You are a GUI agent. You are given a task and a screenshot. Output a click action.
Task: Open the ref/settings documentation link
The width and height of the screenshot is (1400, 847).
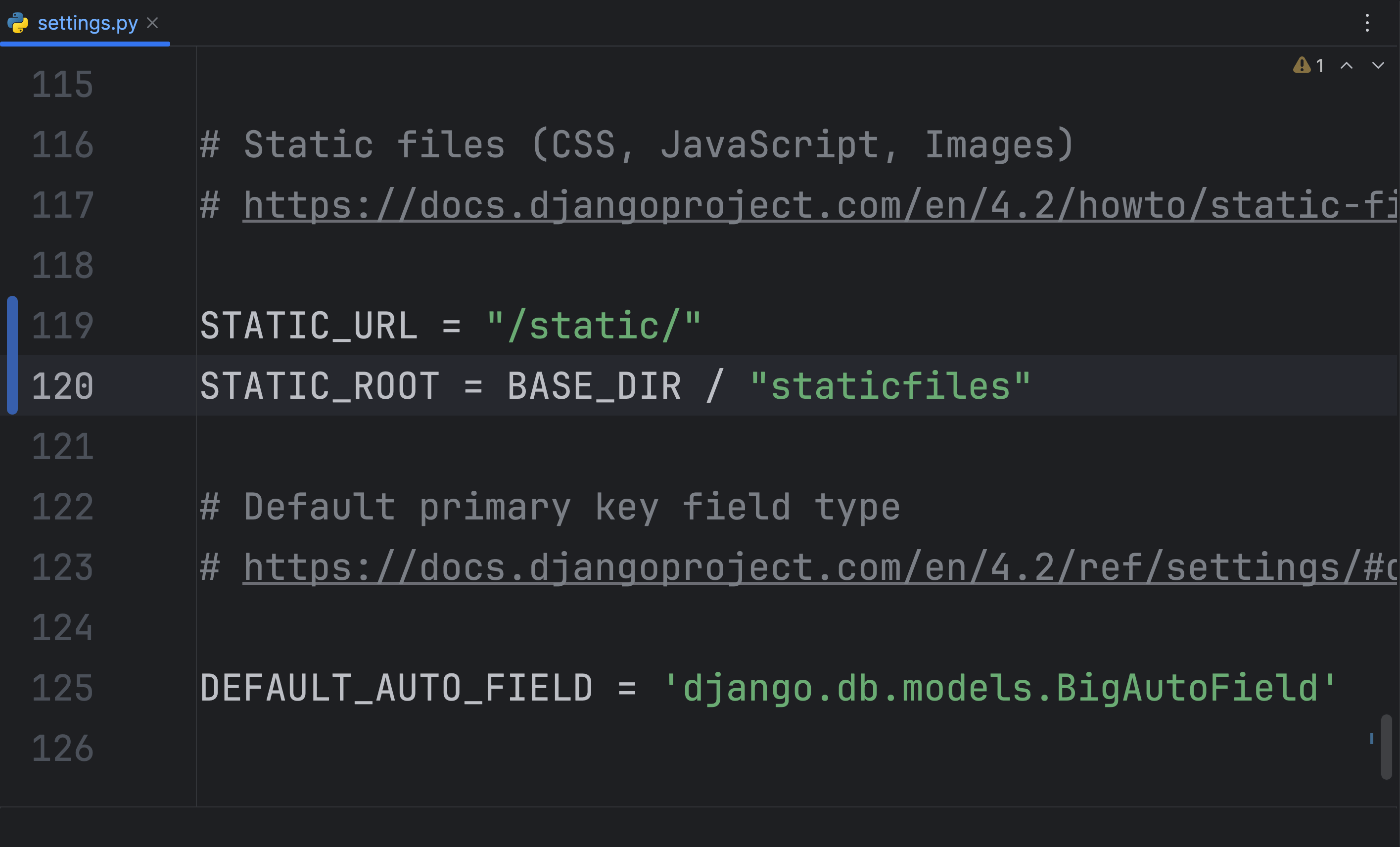tap(795, 567)
